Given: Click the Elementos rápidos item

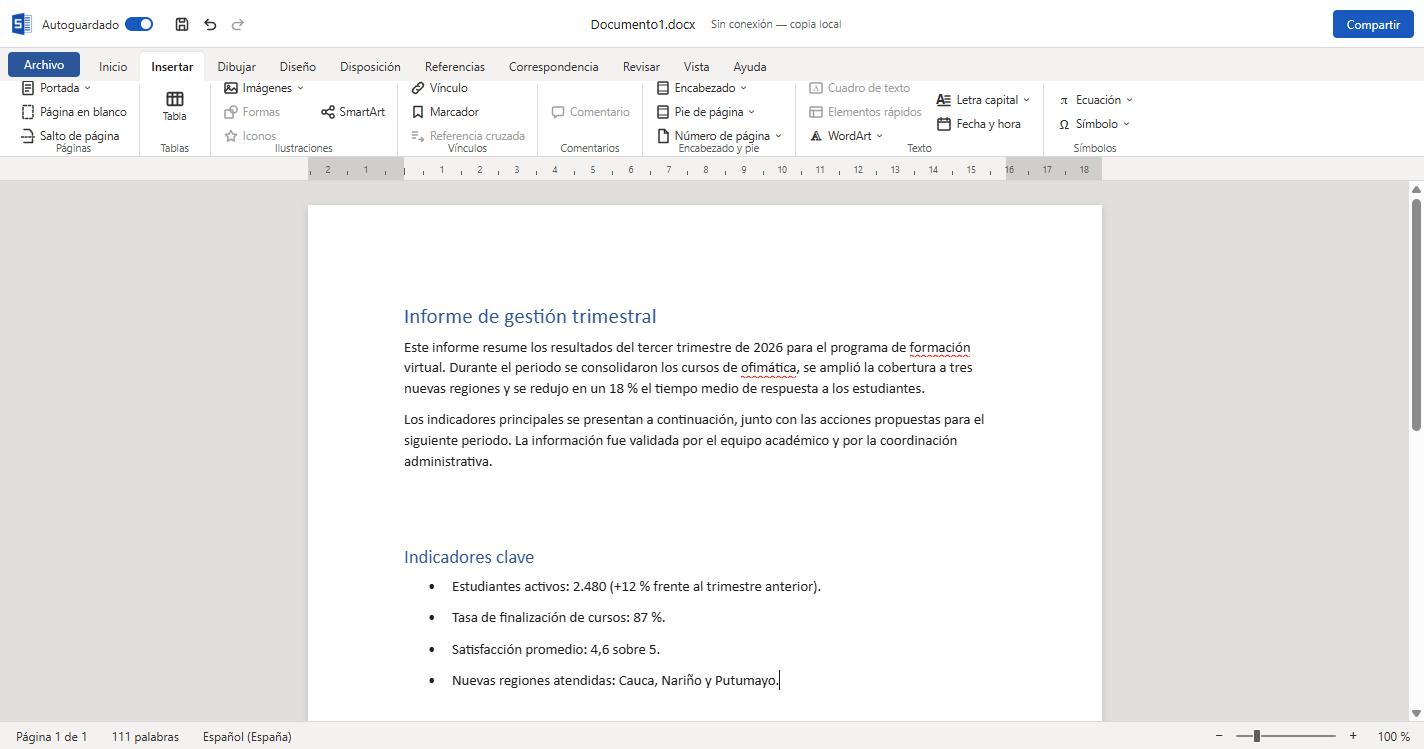Looking at the screenshot, I should pos(865,112).
